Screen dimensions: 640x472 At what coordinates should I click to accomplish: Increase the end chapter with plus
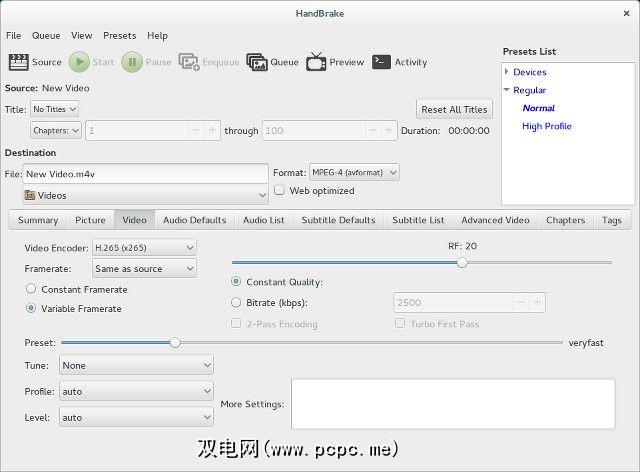point(389,131)
